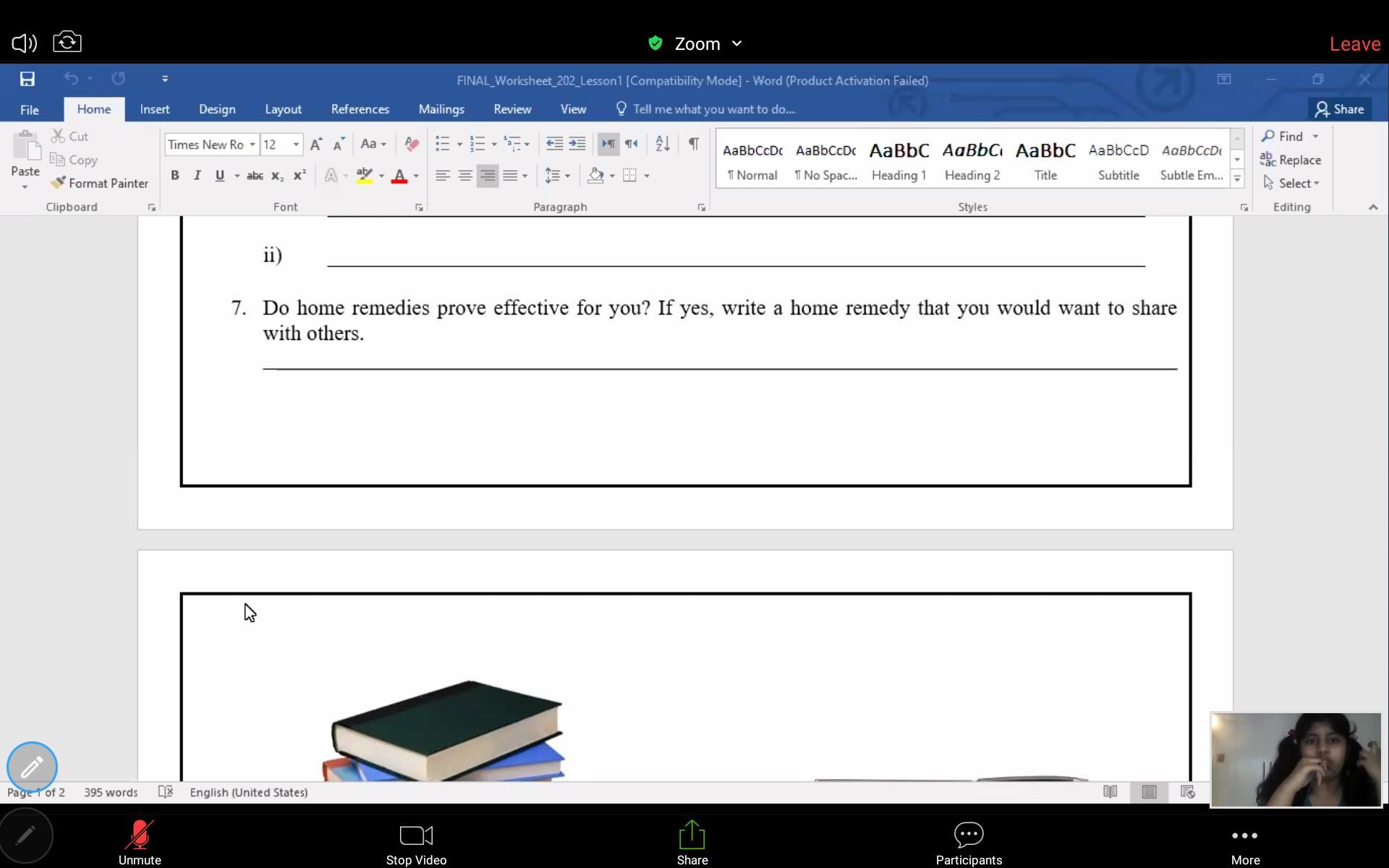
Task: Click the Sort icon in the Paragraph group
Action: coord(662,143)
